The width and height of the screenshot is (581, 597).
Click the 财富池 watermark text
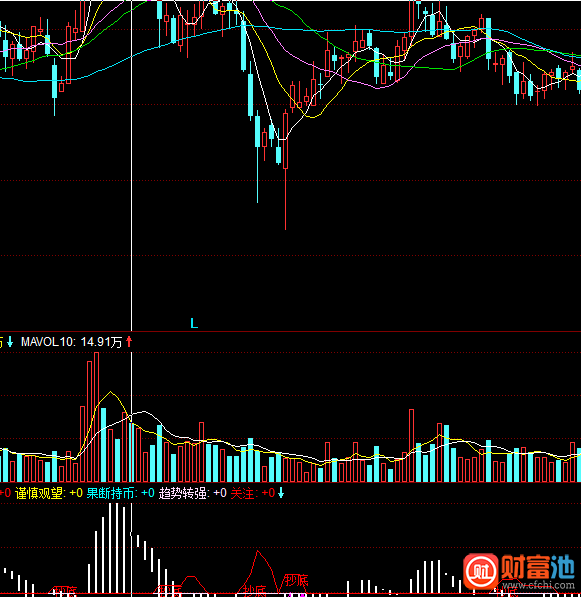[538, 567]
